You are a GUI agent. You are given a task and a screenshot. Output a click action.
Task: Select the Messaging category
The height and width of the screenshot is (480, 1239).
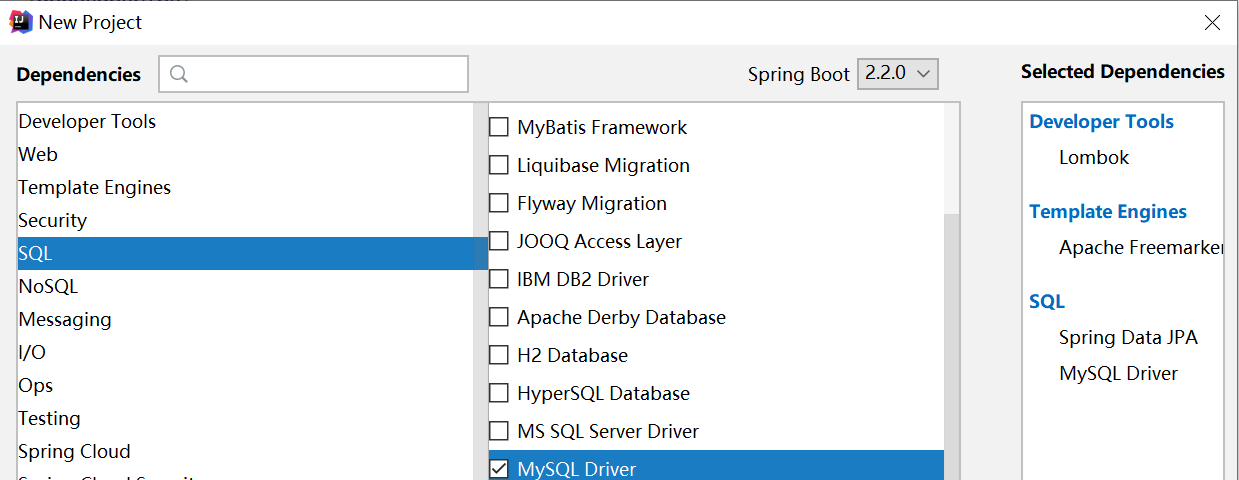coord(65,320)
